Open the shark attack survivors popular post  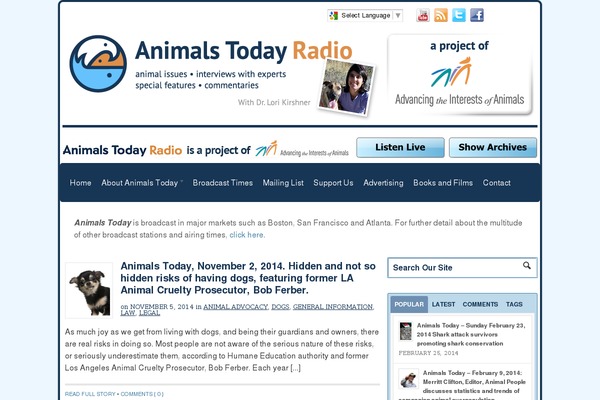471,335
